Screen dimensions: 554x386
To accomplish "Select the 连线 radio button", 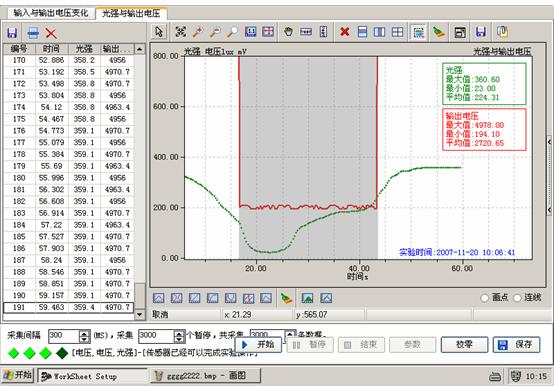I will [x=517, y=298].
